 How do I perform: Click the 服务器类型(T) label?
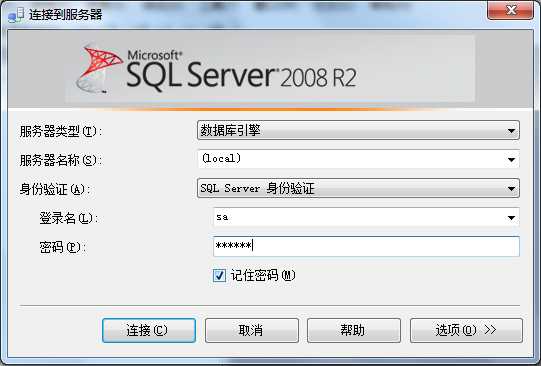[61, 131]
